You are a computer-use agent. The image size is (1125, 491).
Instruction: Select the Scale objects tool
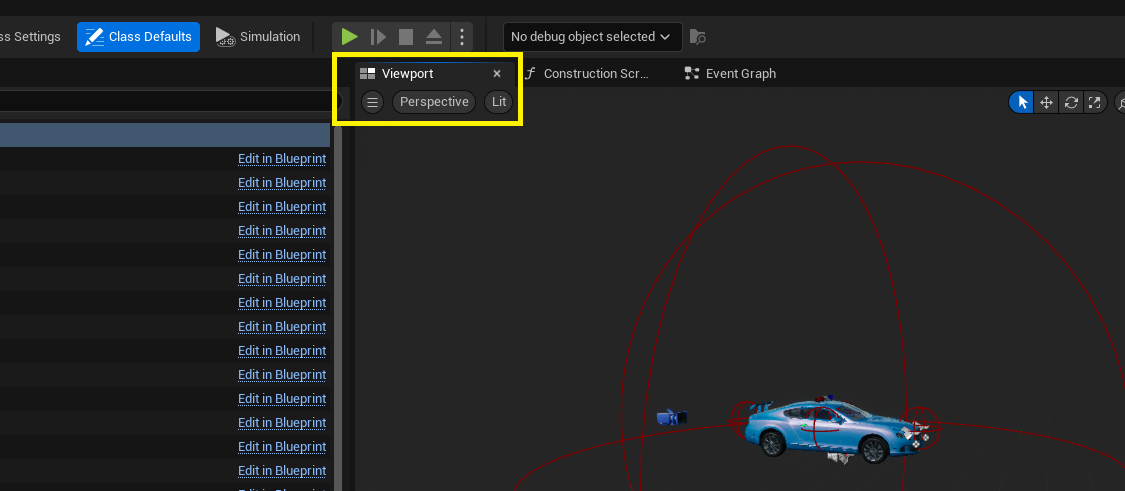click(x=1095, y=102)
